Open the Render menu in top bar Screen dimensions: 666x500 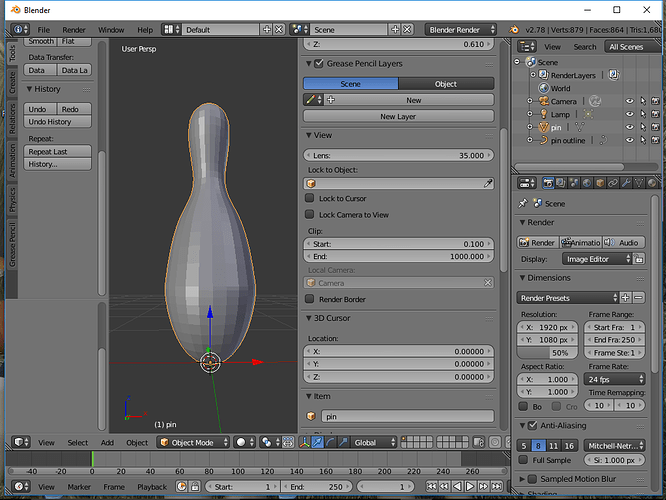[x=74, y=30]
